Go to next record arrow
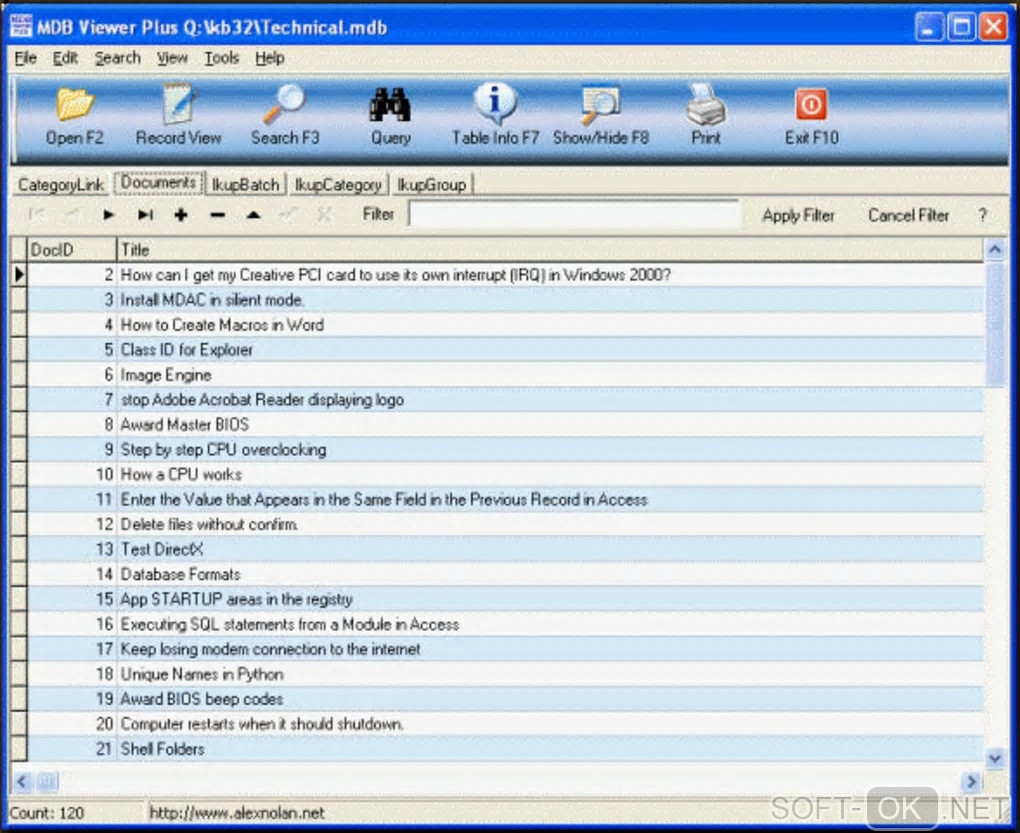The image size is (1020, 833). (x=109, y=215)
